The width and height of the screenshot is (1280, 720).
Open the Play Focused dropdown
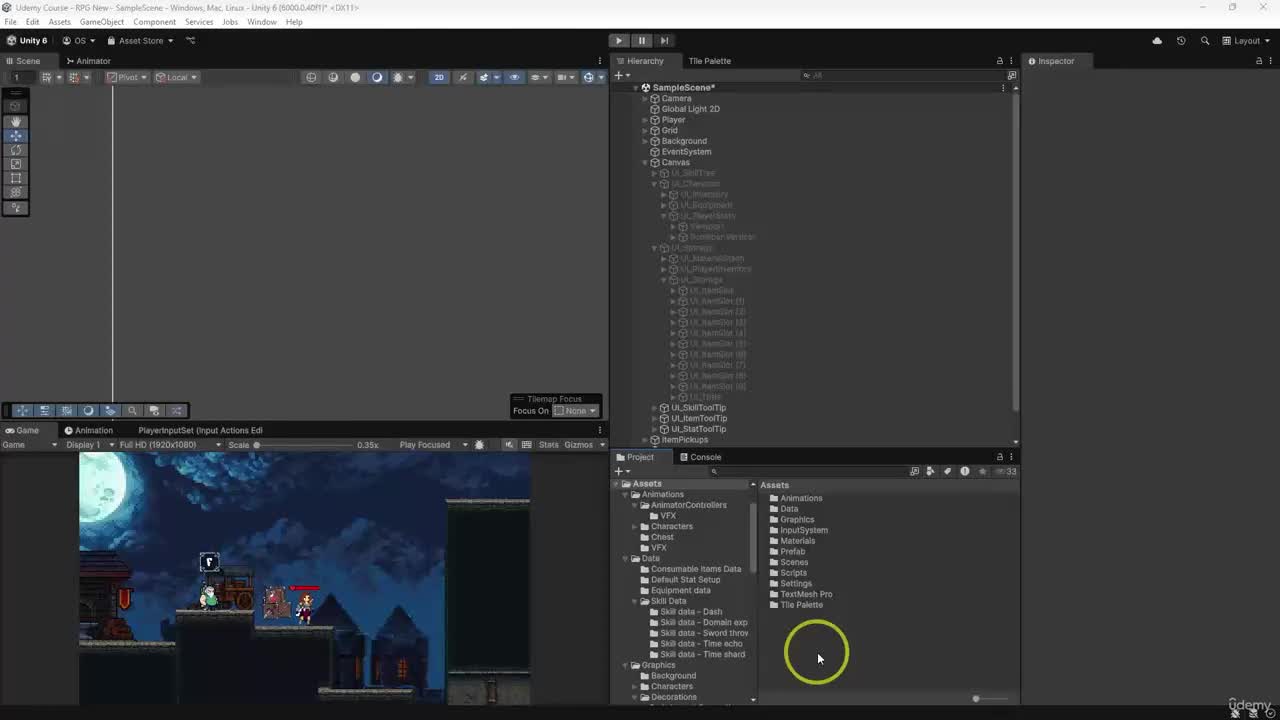pyautogui.click(x=433, y=445)
